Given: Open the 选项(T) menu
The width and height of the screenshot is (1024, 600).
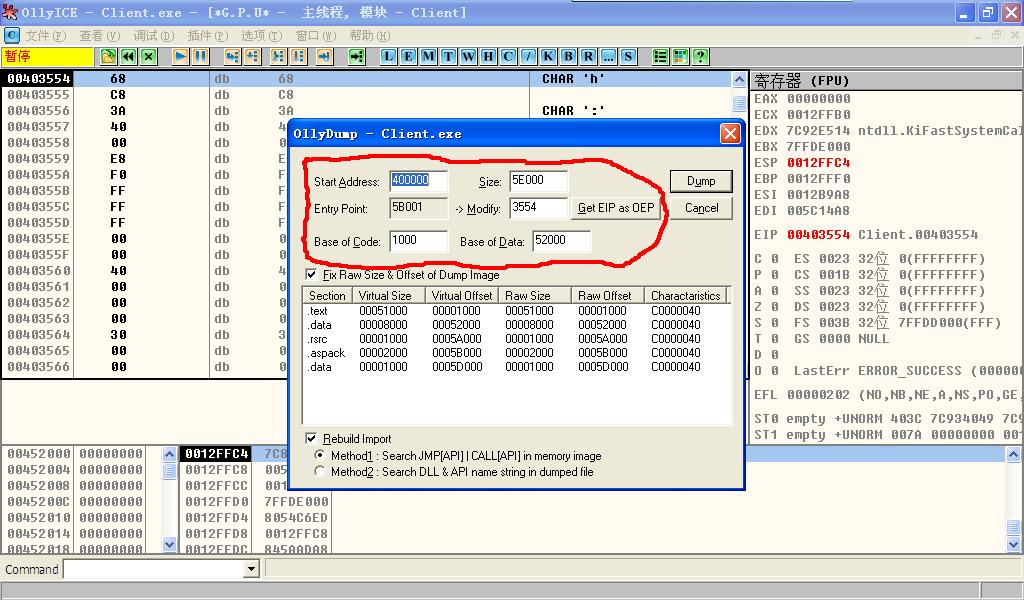Looking at the screenshot, I should tap(261, 35).
